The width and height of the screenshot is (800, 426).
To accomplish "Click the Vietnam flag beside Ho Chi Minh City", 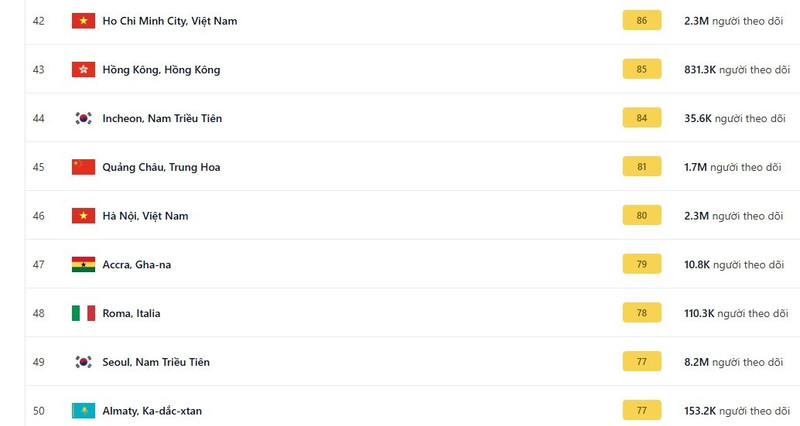I will pos(83,21).
